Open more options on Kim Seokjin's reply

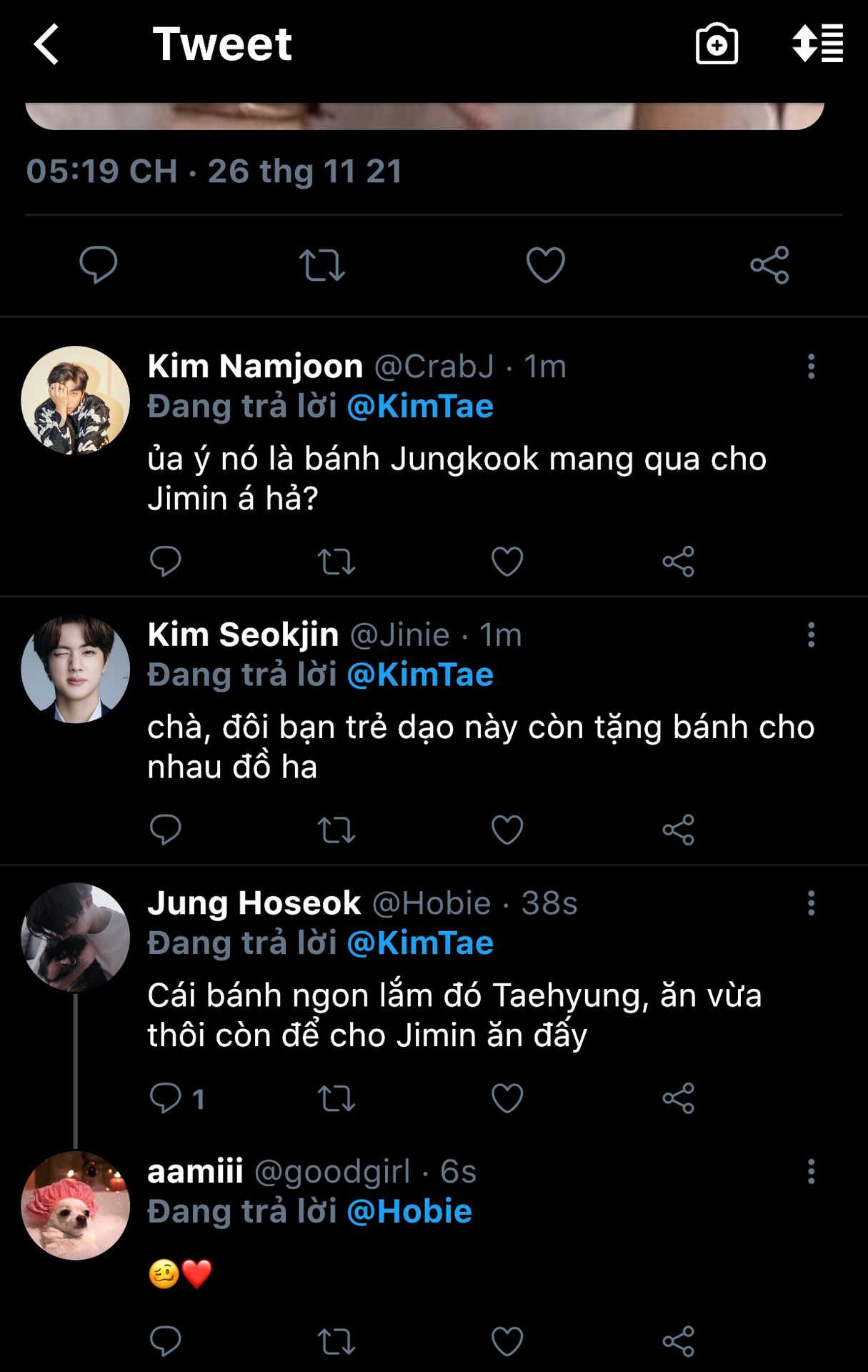pos(811,635)
